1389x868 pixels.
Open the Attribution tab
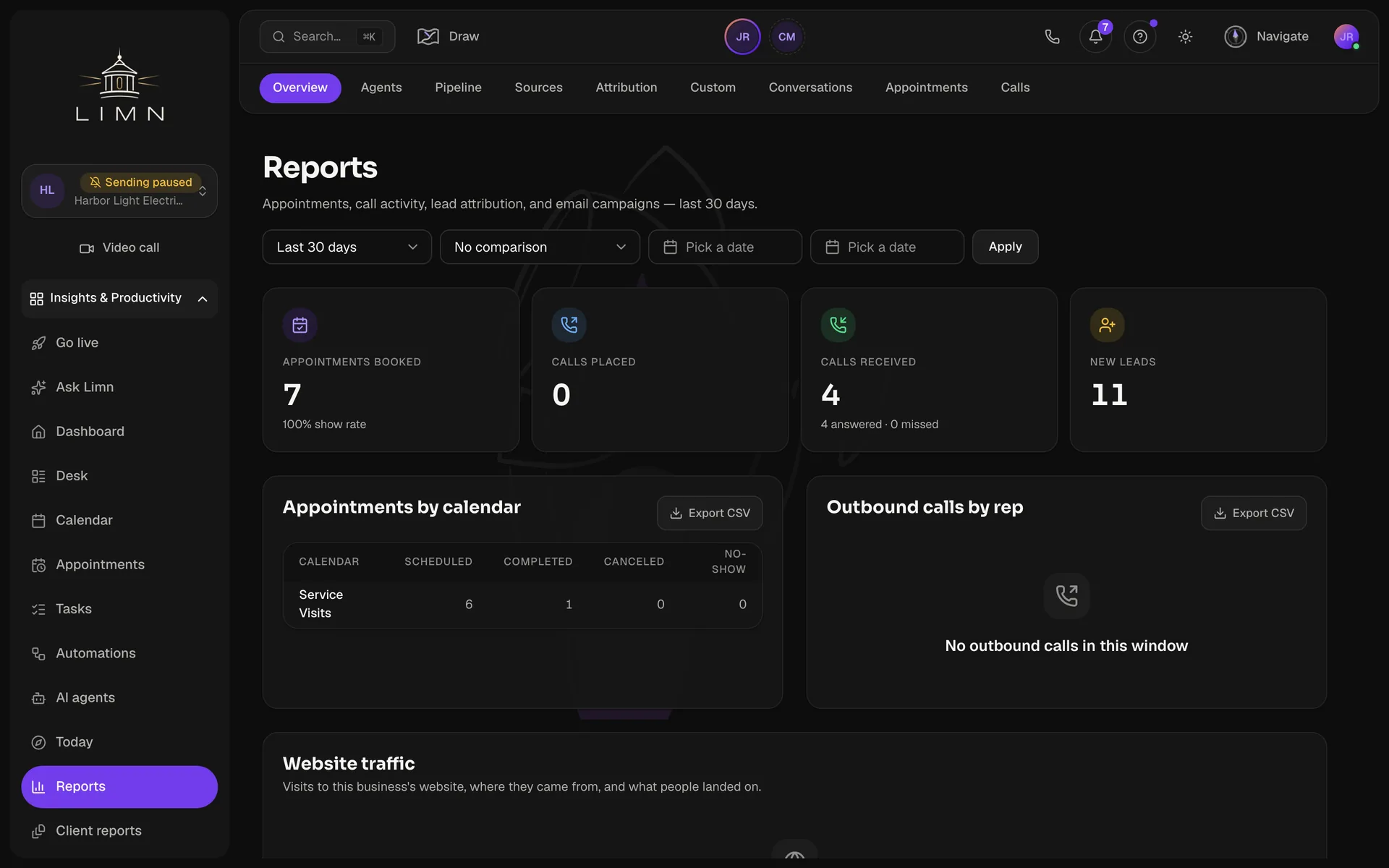click(626, 88)
